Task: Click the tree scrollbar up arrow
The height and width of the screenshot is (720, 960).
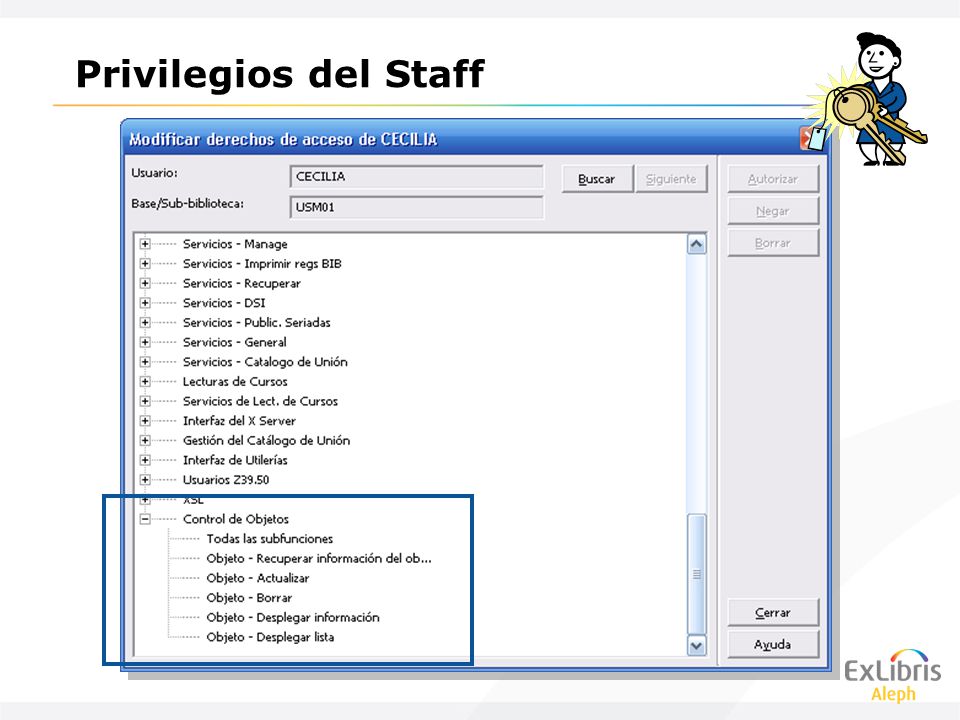Action: click(x=696, y=244)
